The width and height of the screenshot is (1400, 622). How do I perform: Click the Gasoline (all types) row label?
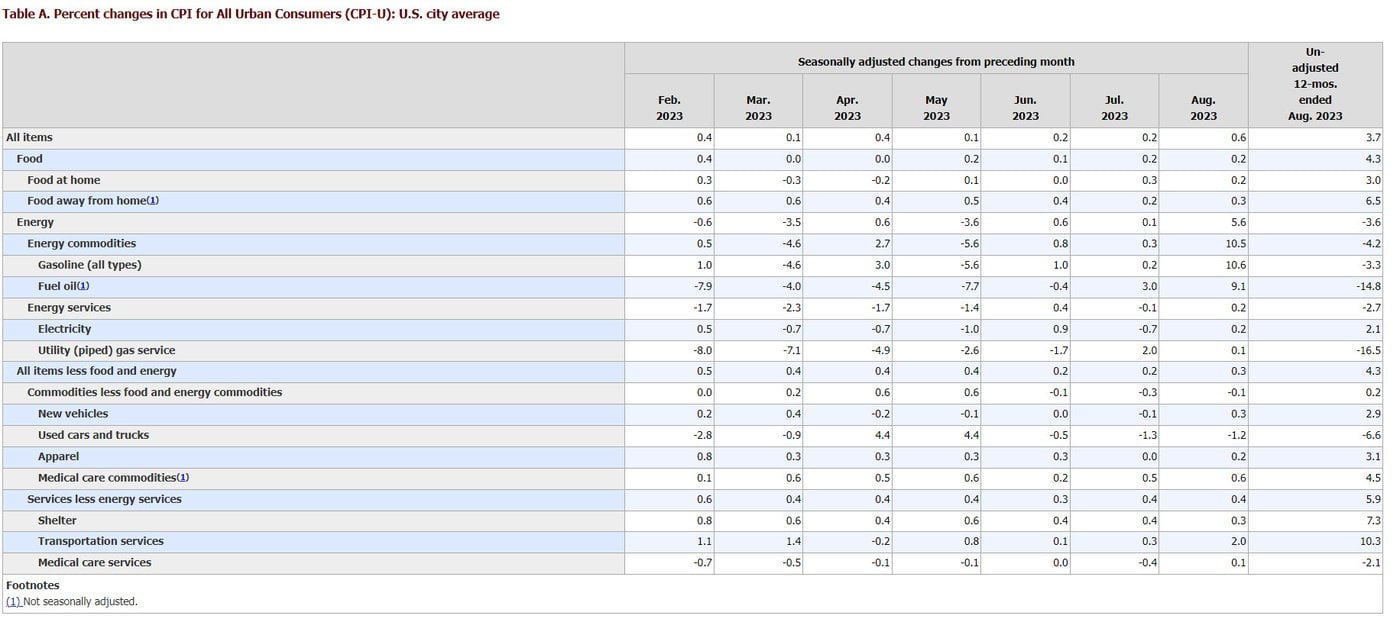click(x=89, y=265)
